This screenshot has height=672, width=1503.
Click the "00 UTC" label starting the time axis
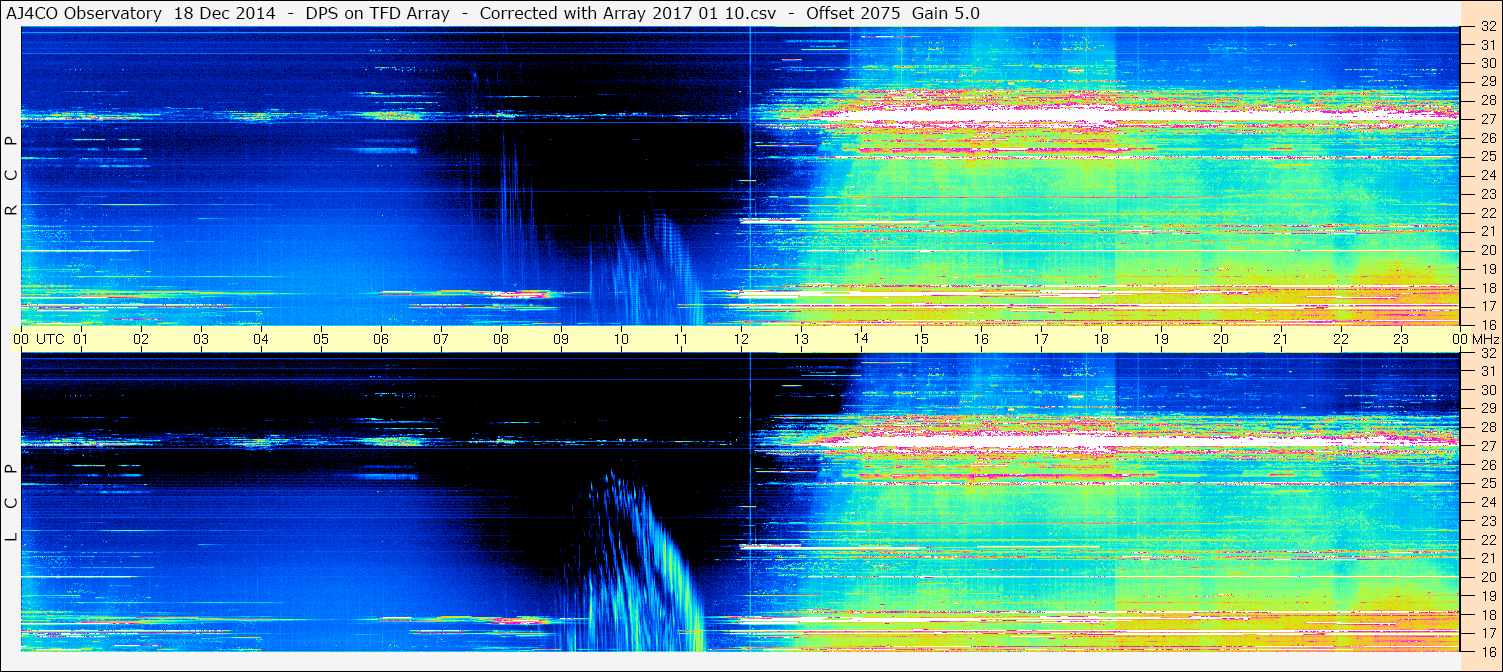coord(39,339)
